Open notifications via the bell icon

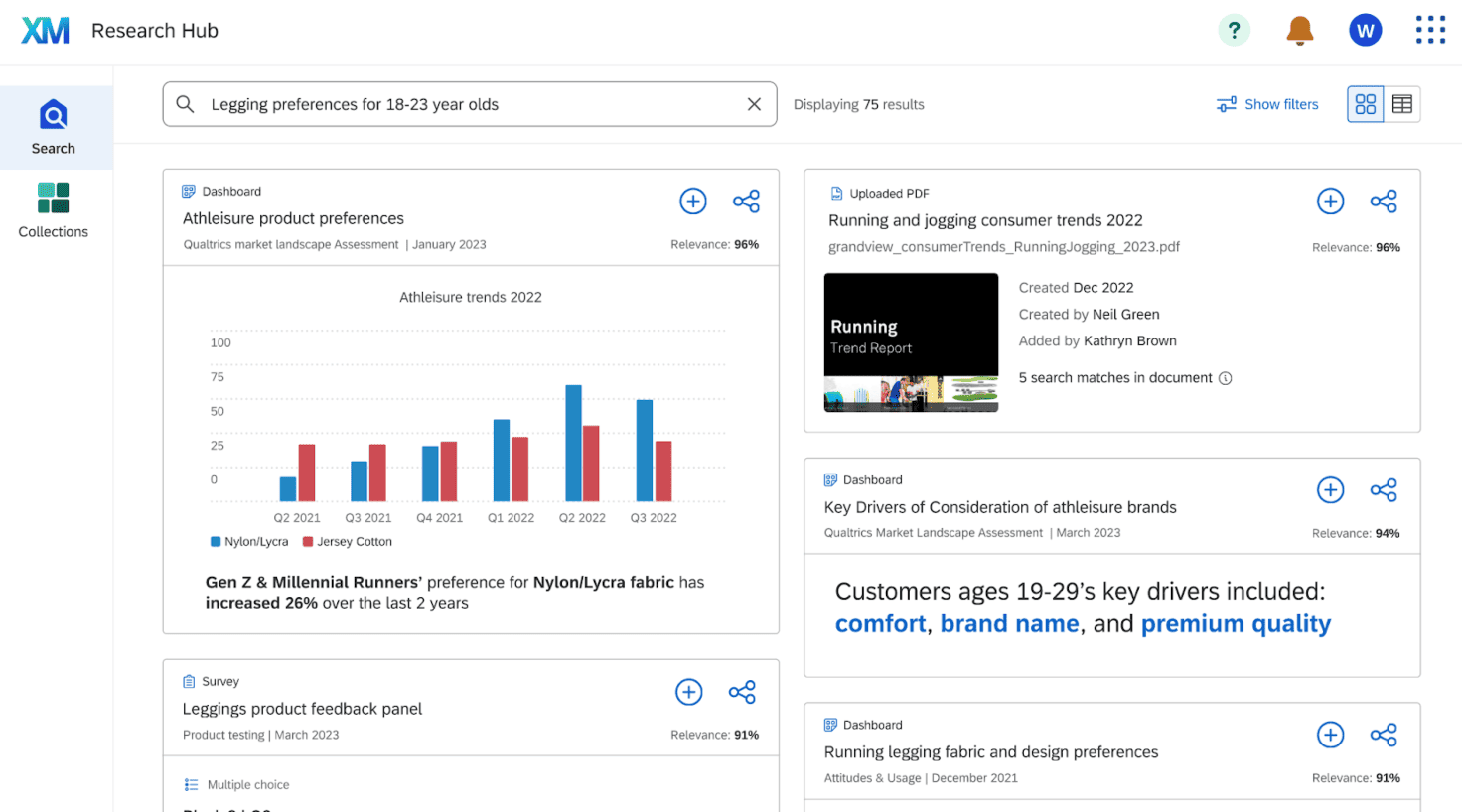click(1299, 30)
